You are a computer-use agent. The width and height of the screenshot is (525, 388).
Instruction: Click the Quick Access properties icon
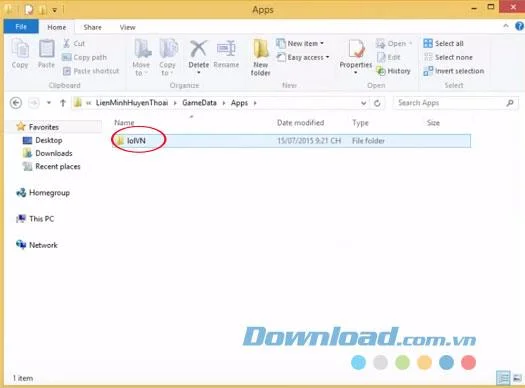point(29,10)
